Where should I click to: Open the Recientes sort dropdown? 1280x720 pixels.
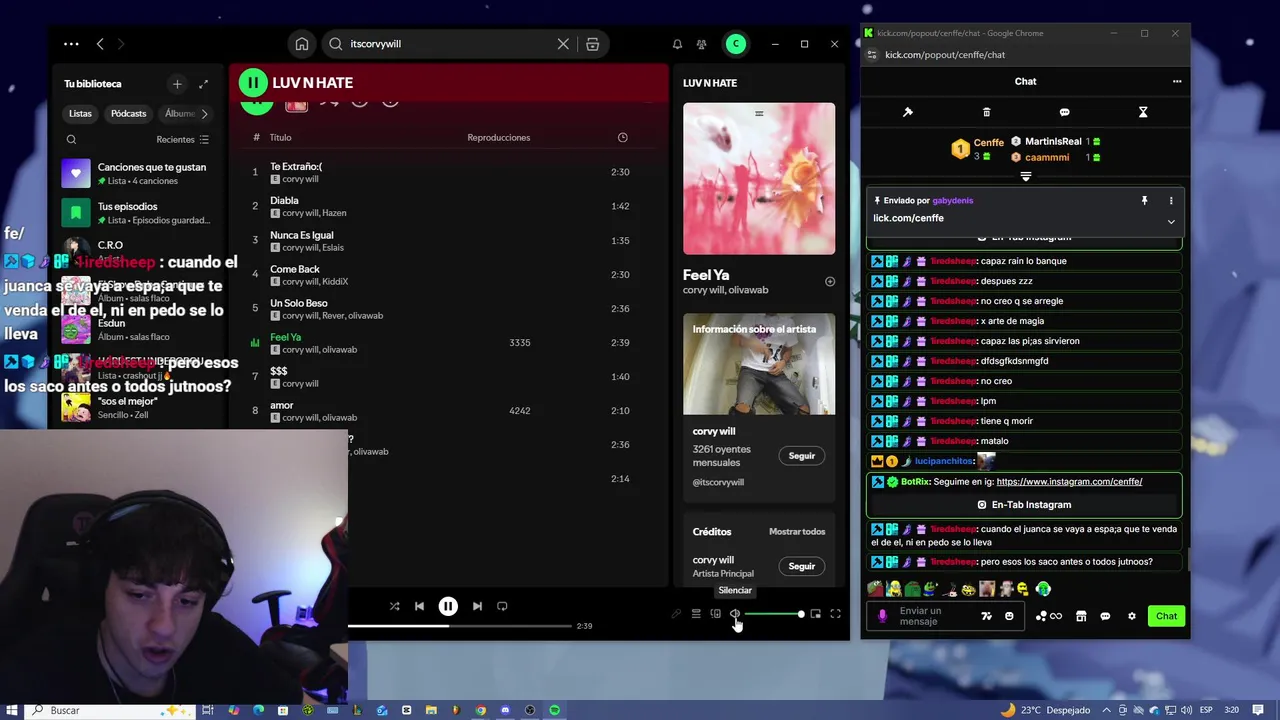pos(182,140)
